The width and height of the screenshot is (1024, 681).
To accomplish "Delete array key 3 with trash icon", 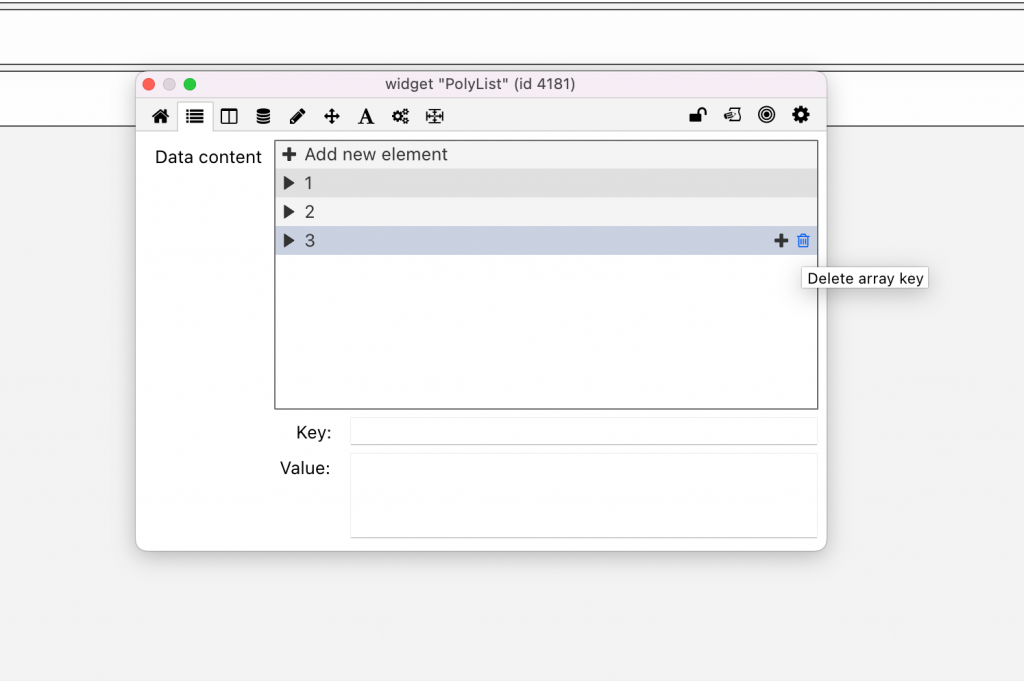I will coord(803,241).
